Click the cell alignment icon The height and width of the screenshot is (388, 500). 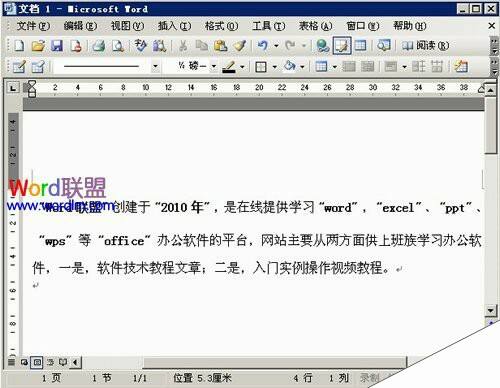tap(391, 67)
